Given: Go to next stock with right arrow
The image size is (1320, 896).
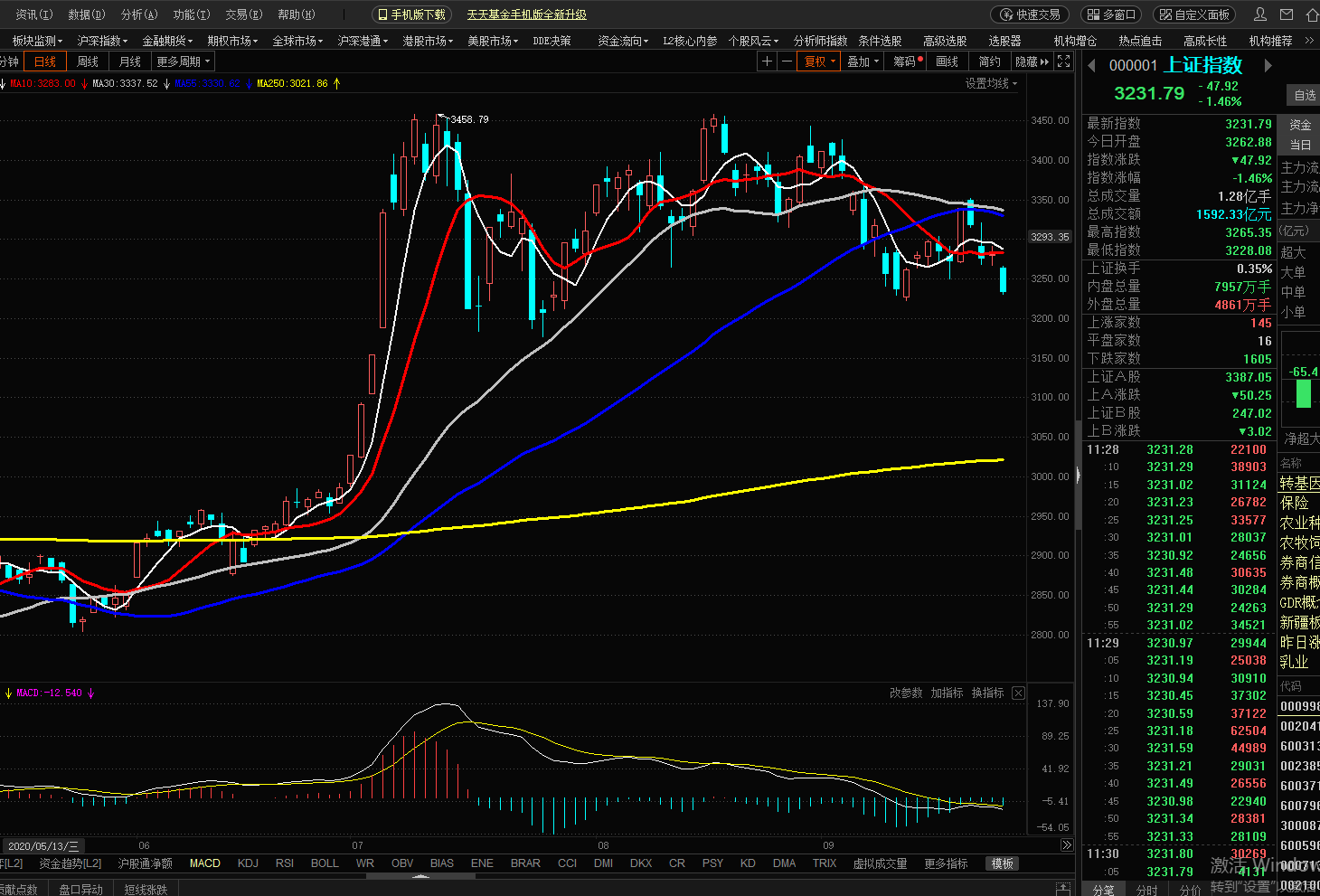Looking at the screenshot, I should coord(1268,65).
